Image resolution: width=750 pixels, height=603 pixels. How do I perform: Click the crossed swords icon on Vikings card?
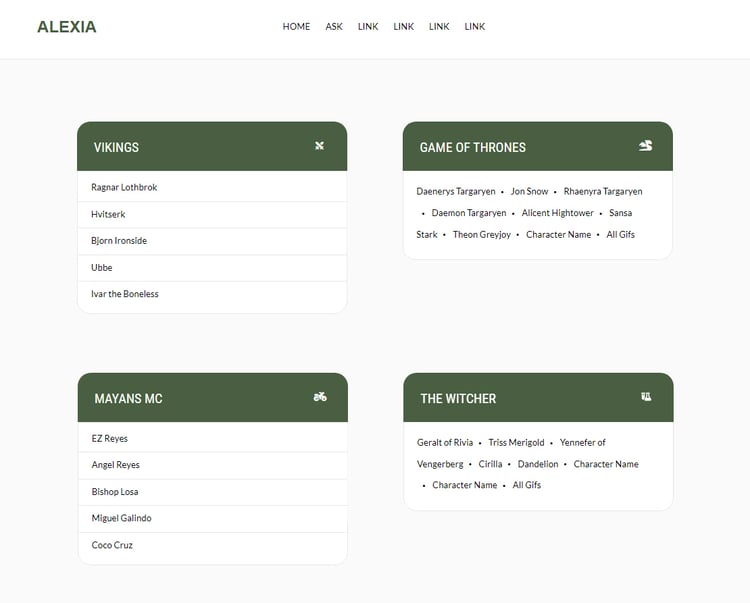(x=320, y=146)
